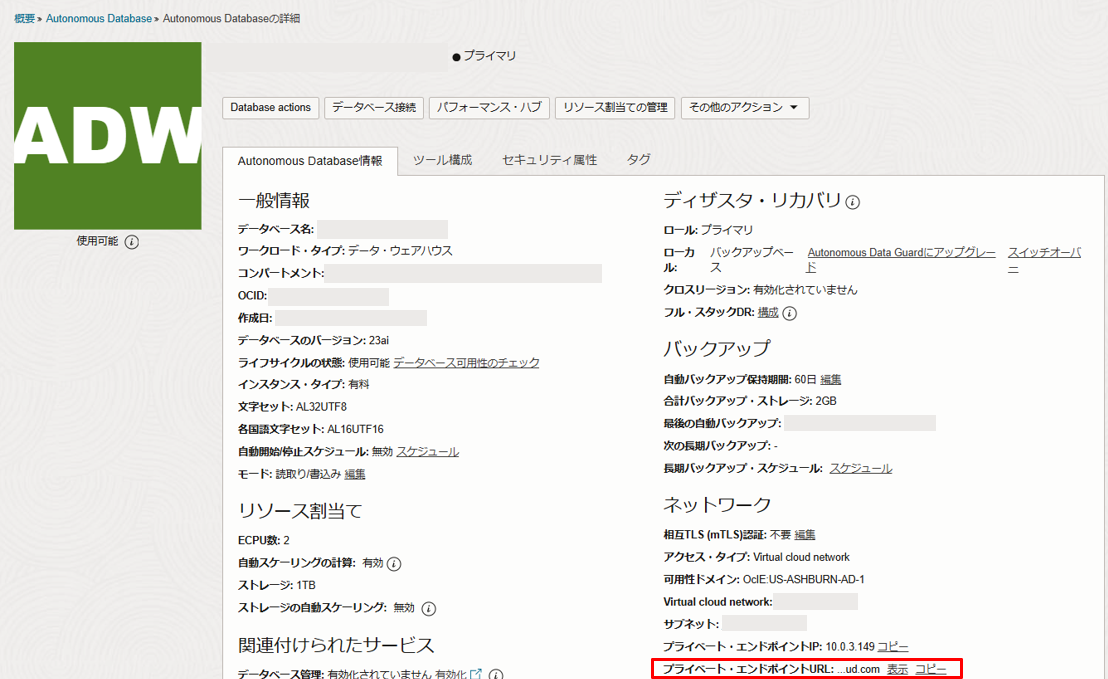This screenshot has height=679, width=1108.
Task: Go to Autonomous Database breadcrumb link
Action: (x=99, y=18)
